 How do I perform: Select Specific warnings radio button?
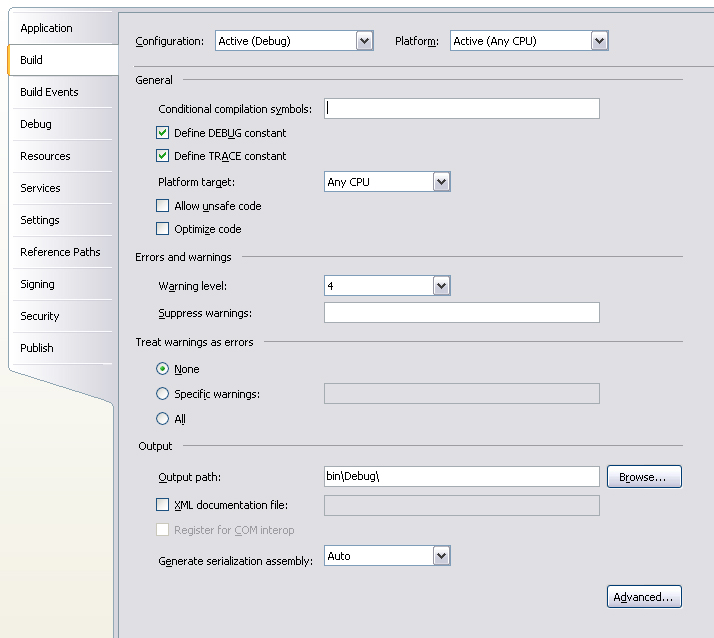[163, 394]
